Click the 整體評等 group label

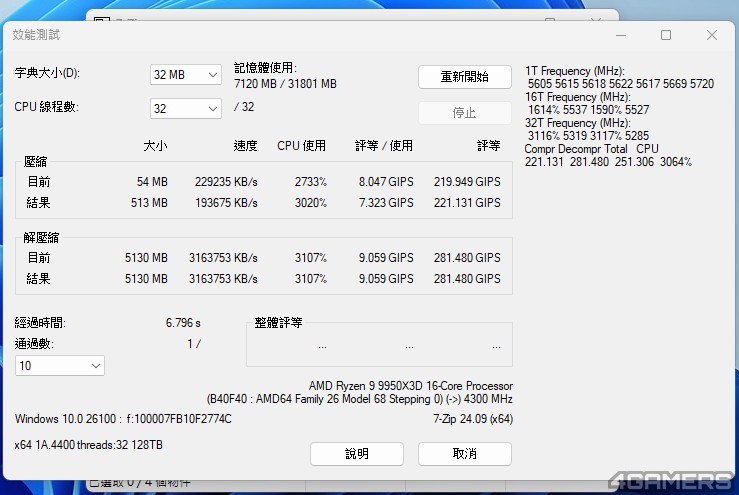coord(278,323)
